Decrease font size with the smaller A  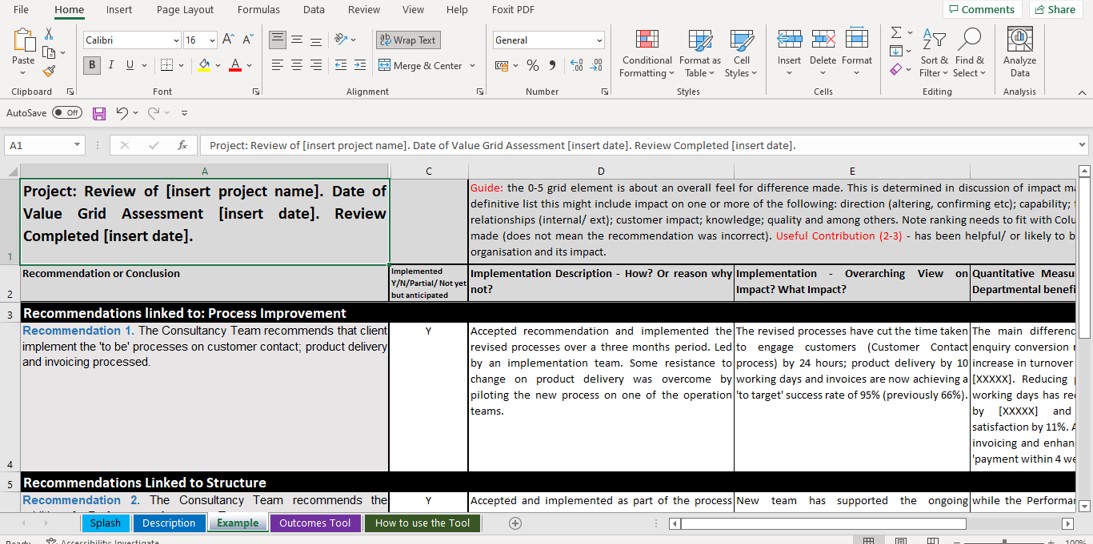coord(249,40)
